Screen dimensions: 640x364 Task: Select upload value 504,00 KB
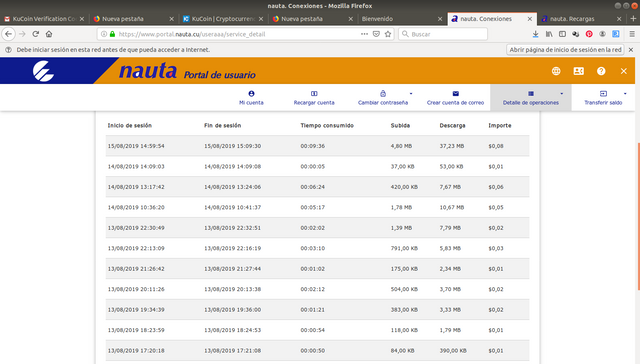[404, 289]
